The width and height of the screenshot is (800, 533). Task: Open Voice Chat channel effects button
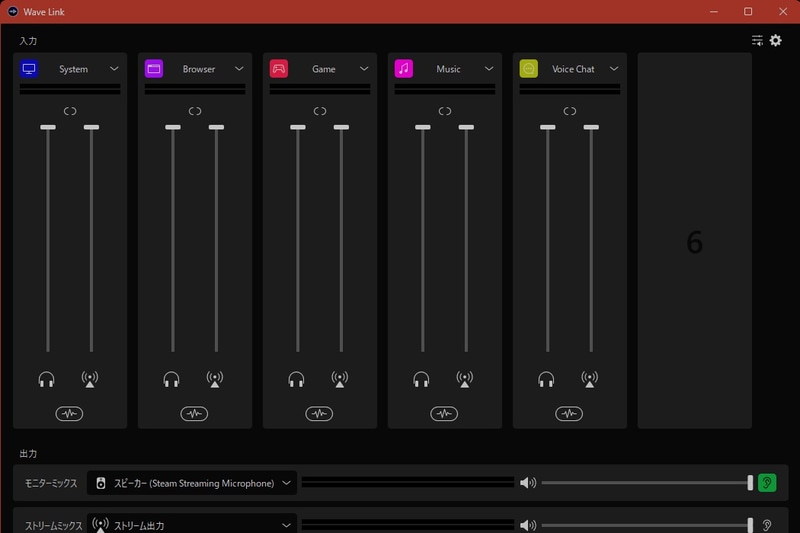[x=569, y=414]
